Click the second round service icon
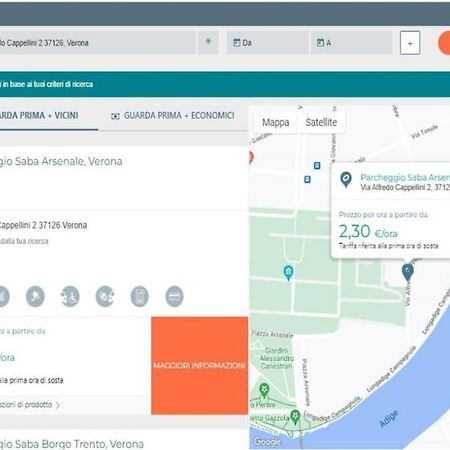The image size is (450, 450). 35,296
